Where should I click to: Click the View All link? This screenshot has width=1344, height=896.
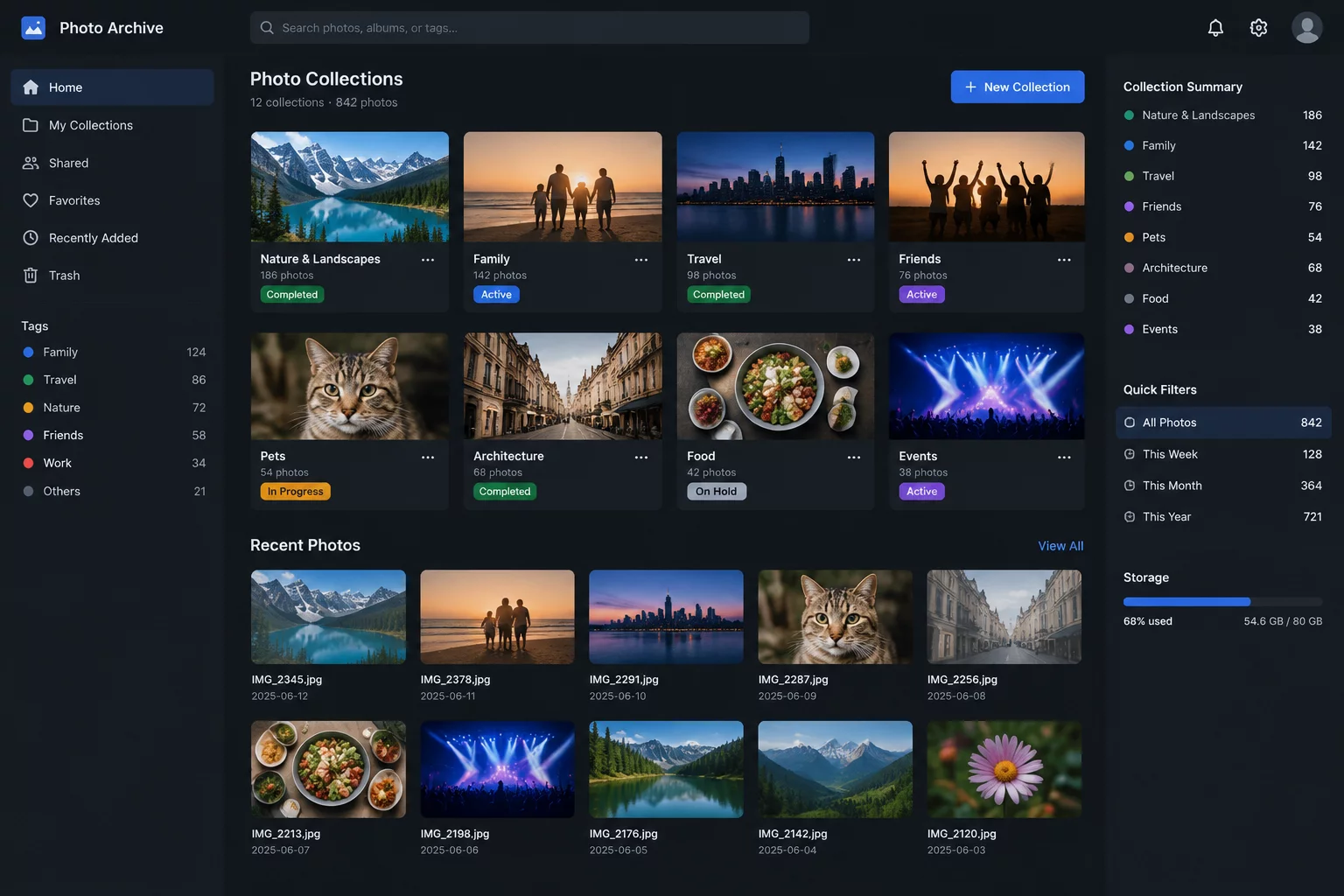point(1060,546)
